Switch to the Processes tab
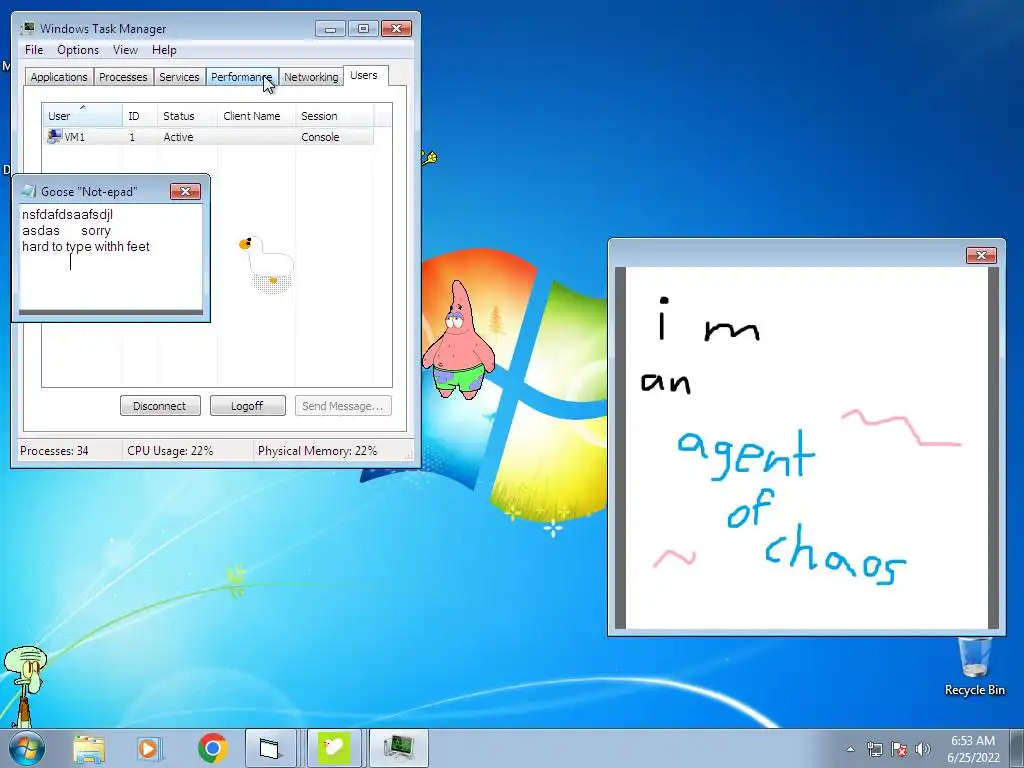The image size is (1024, 768). point(123,76)
